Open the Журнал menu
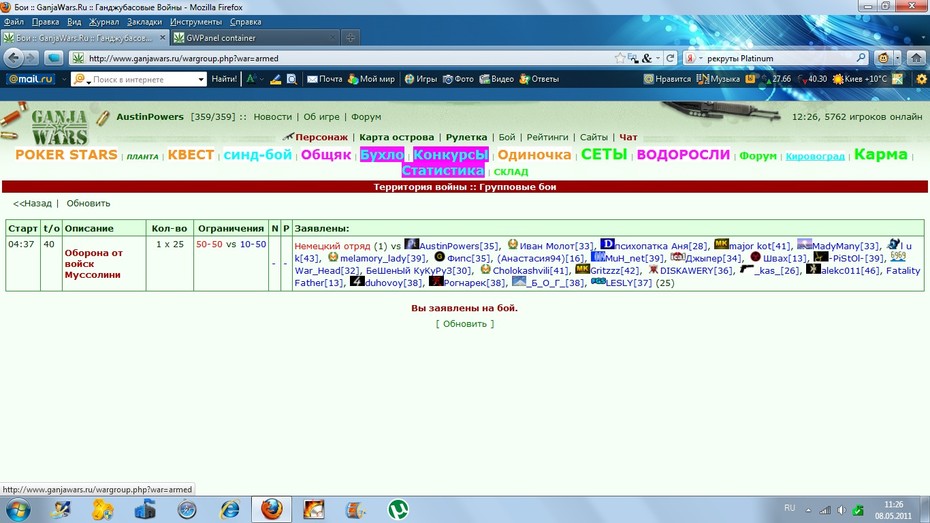The height and width of the screenshot is (523, 930). pyautogui.click(x=104, y=22)
